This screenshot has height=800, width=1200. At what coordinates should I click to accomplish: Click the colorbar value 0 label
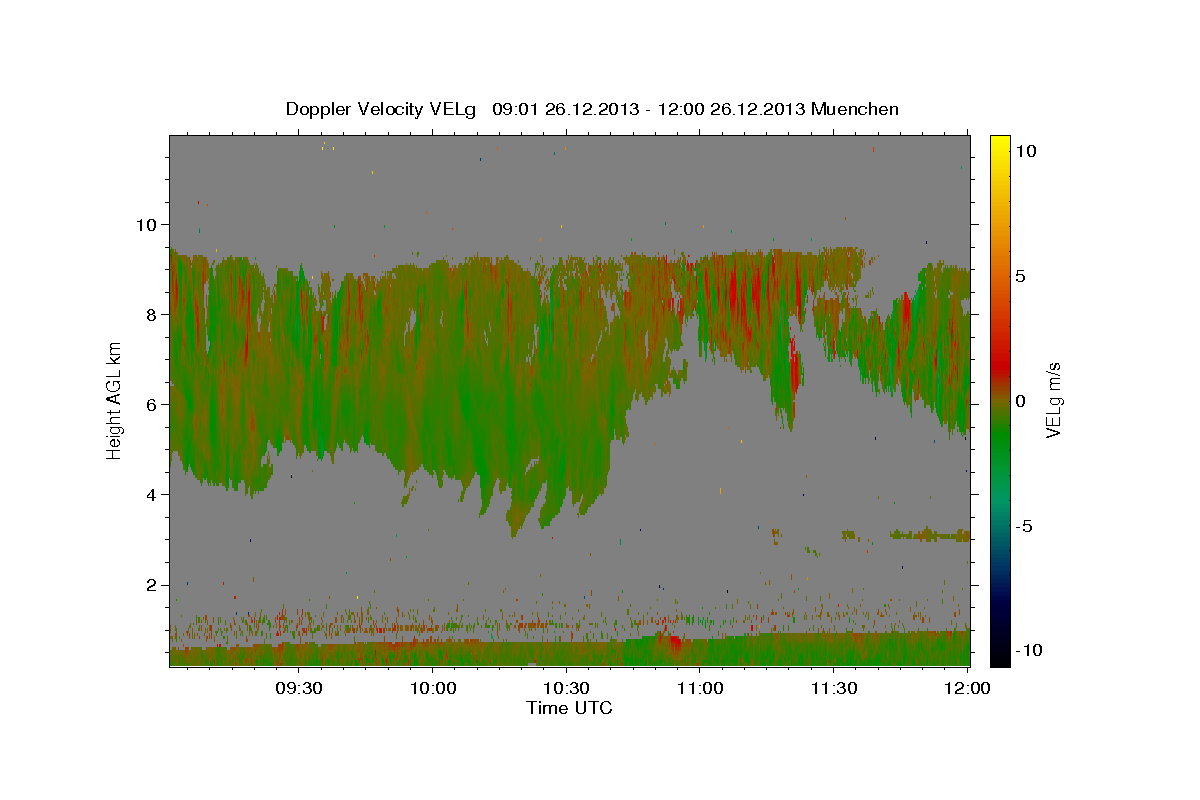pyautogui.click(x=1020, y=401)
